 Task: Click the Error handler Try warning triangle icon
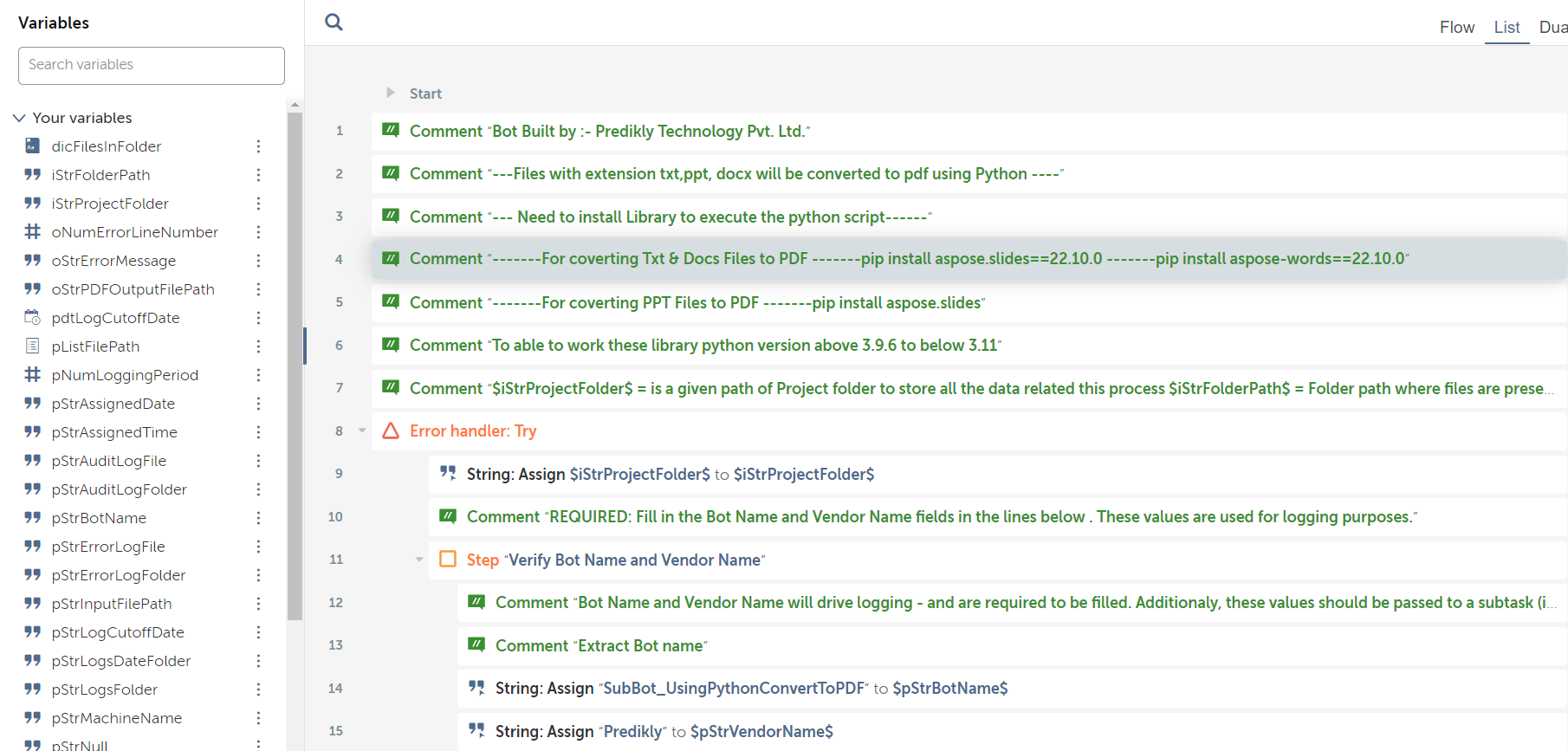point(391,431)
